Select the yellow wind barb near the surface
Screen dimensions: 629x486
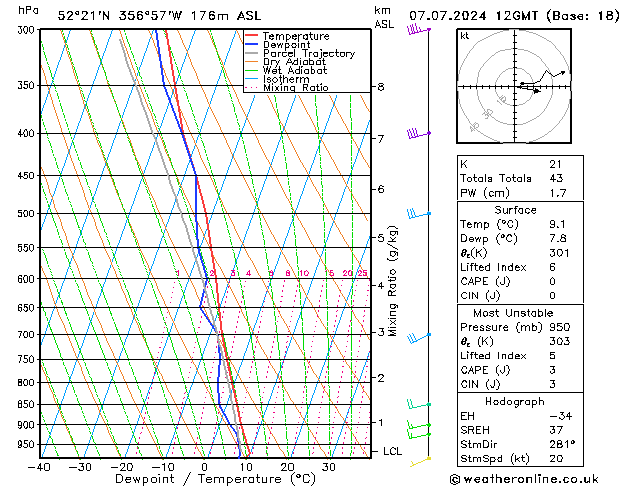pyautogui.click(x=420, y=460)
